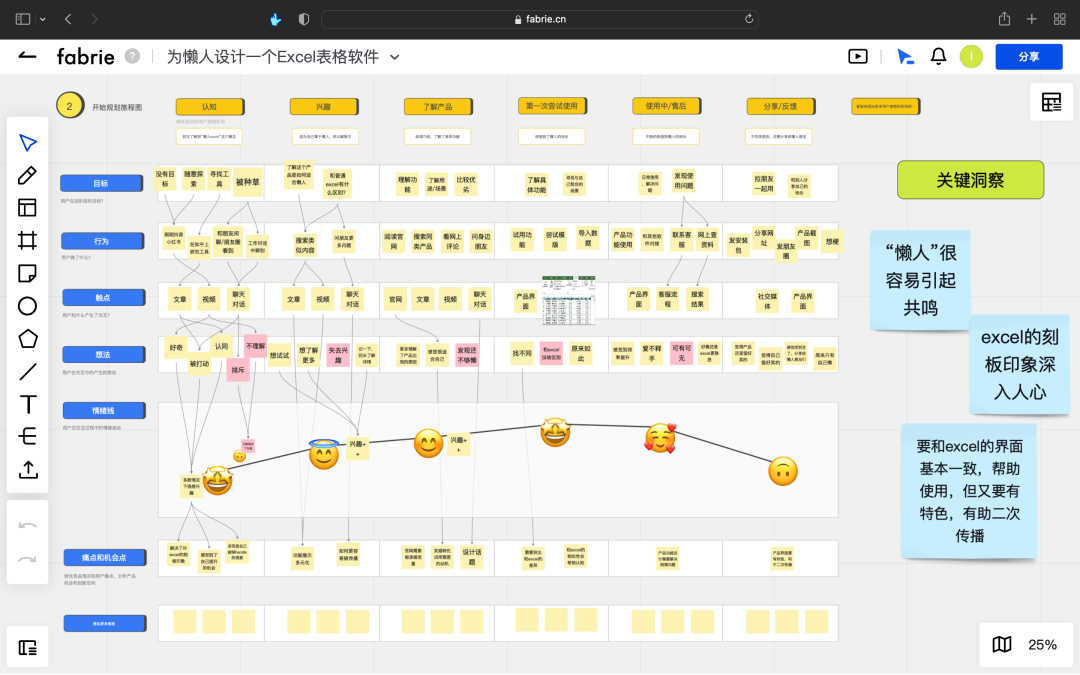The height and width of the screenshot is (675, 1080).
Task: Select the yellow step number 2 circle
Action: coord(70,106)
